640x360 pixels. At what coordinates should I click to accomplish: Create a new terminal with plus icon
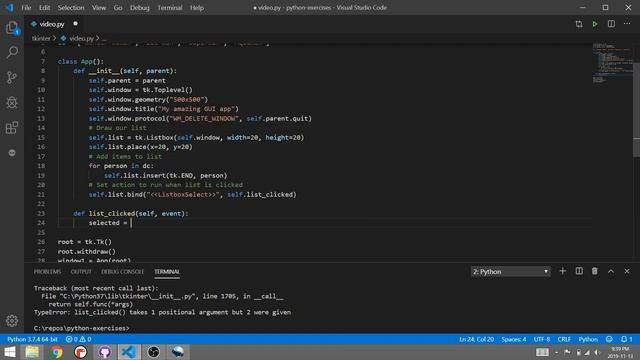(x=562, y=271)
